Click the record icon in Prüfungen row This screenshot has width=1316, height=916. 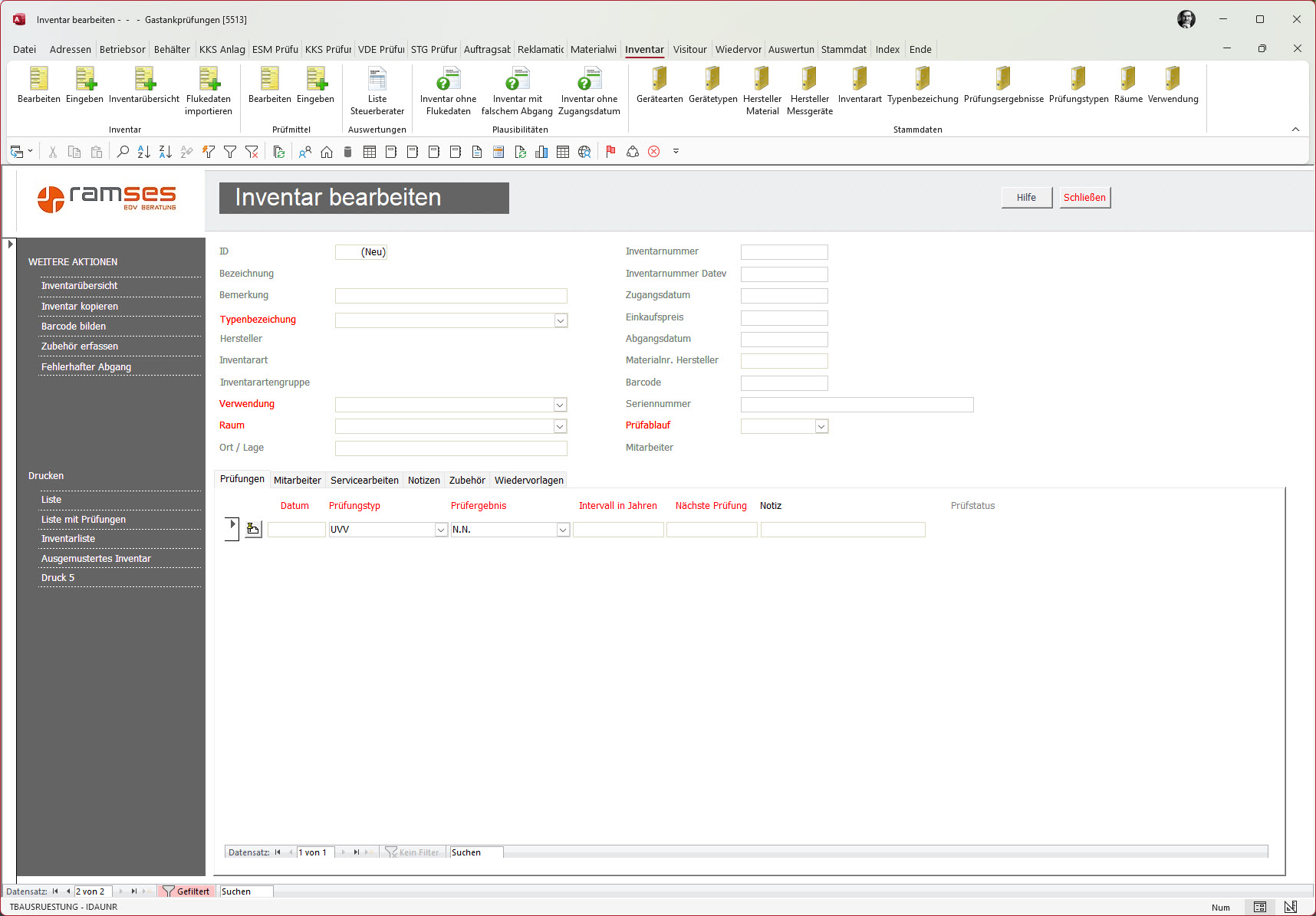253,529
